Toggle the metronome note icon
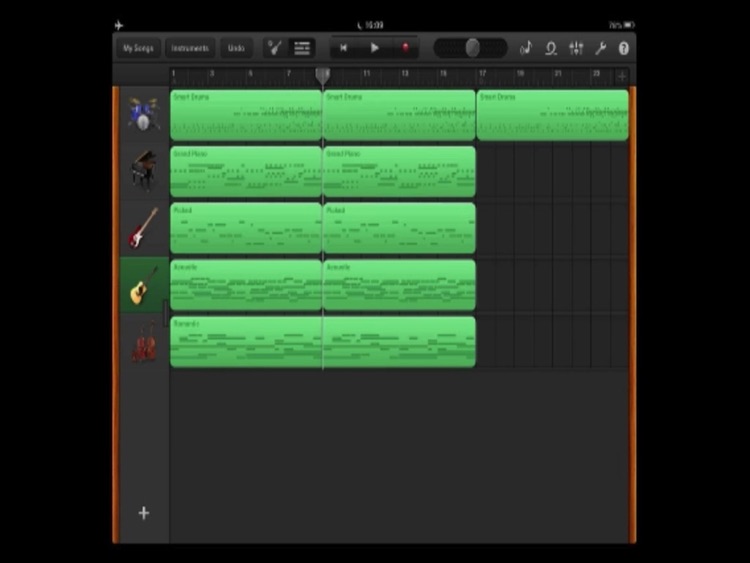Screen dimensions: 750x563 [x=526, y=48]
